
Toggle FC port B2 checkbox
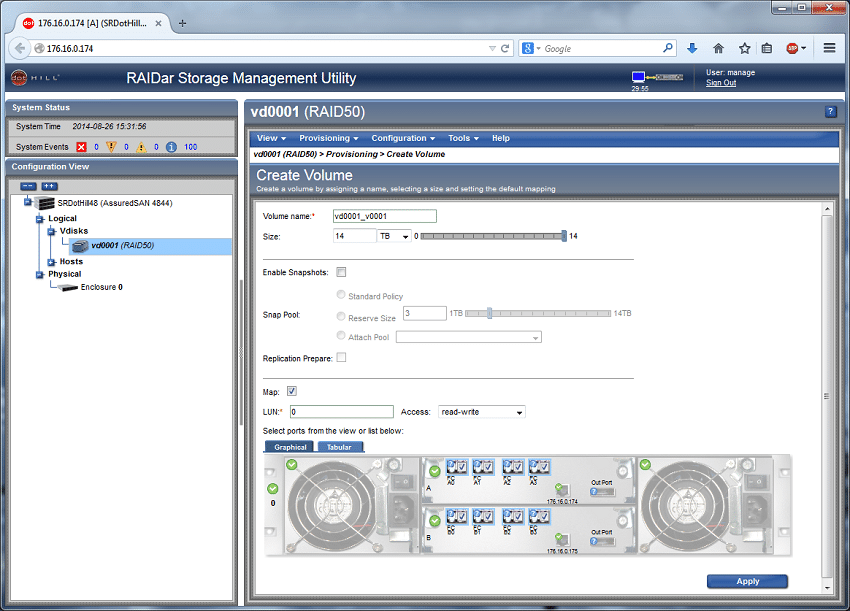518,516
